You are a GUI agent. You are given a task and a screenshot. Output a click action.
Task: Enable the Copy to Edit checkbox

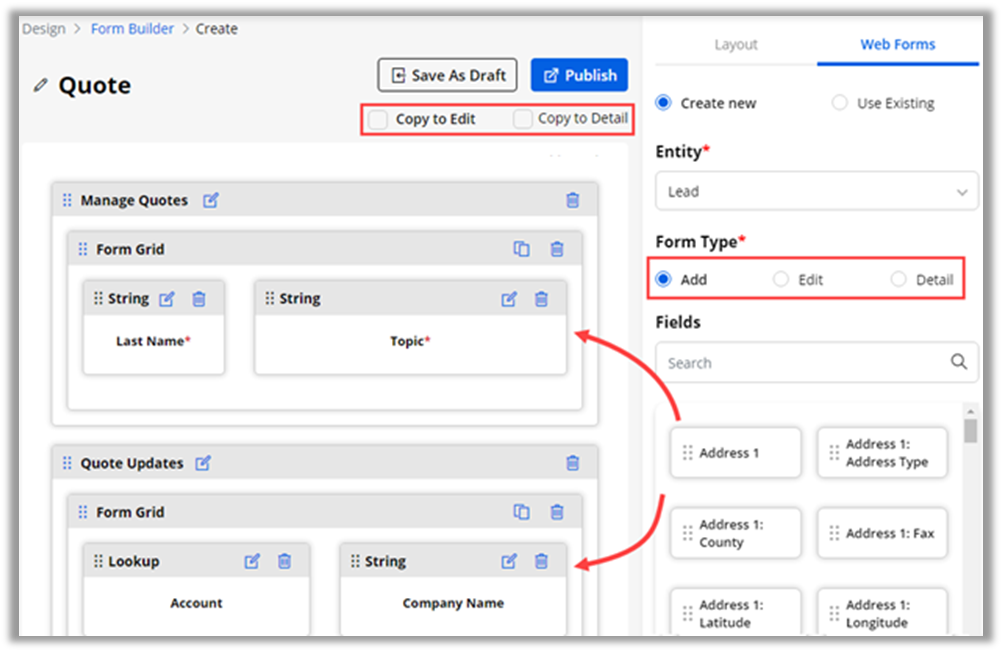coord(378,119)
